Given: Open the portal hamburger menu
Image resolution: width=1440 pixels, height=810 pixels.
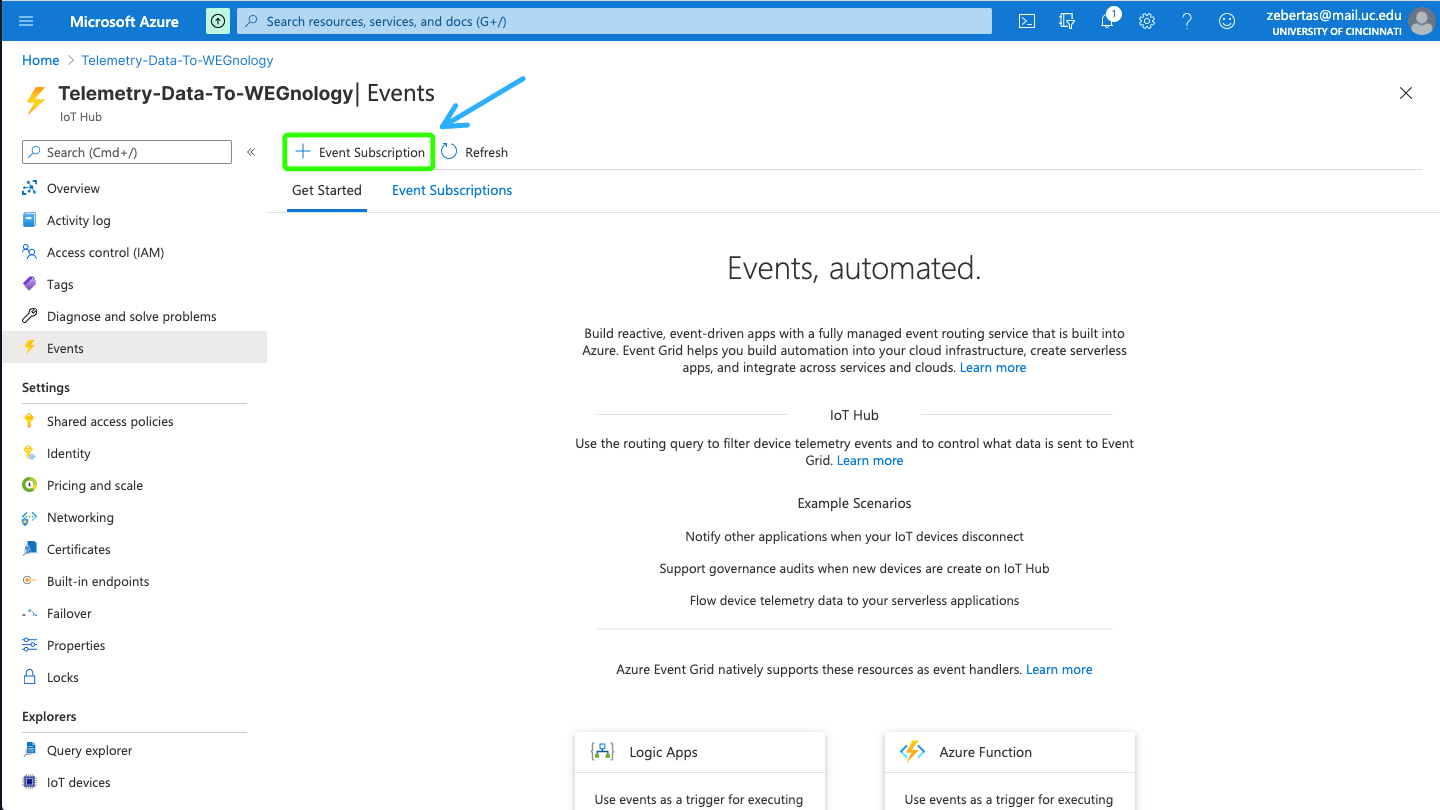Looking at the screenshot, I should pos(24,20).
